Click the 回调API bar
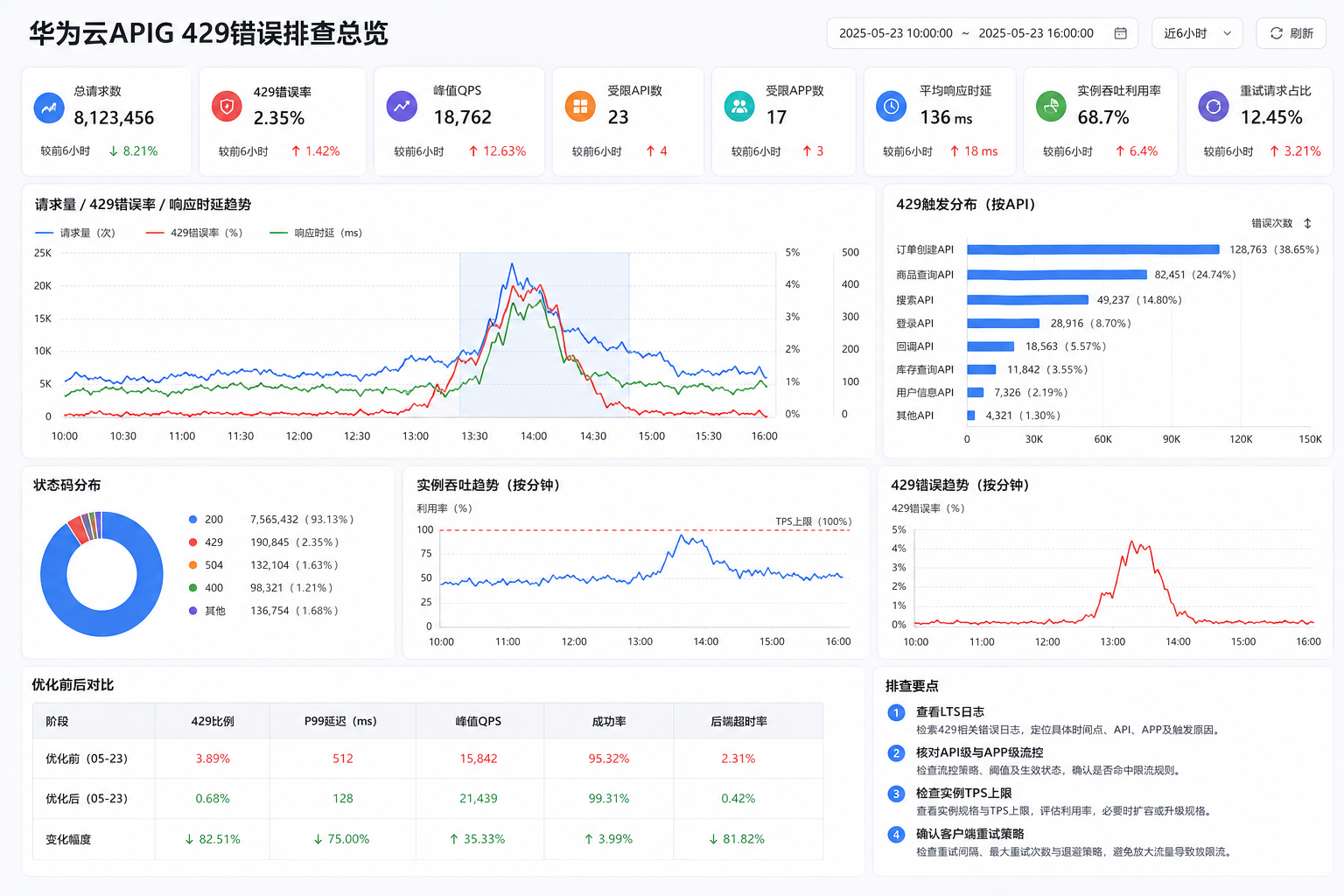 [990, 346]
